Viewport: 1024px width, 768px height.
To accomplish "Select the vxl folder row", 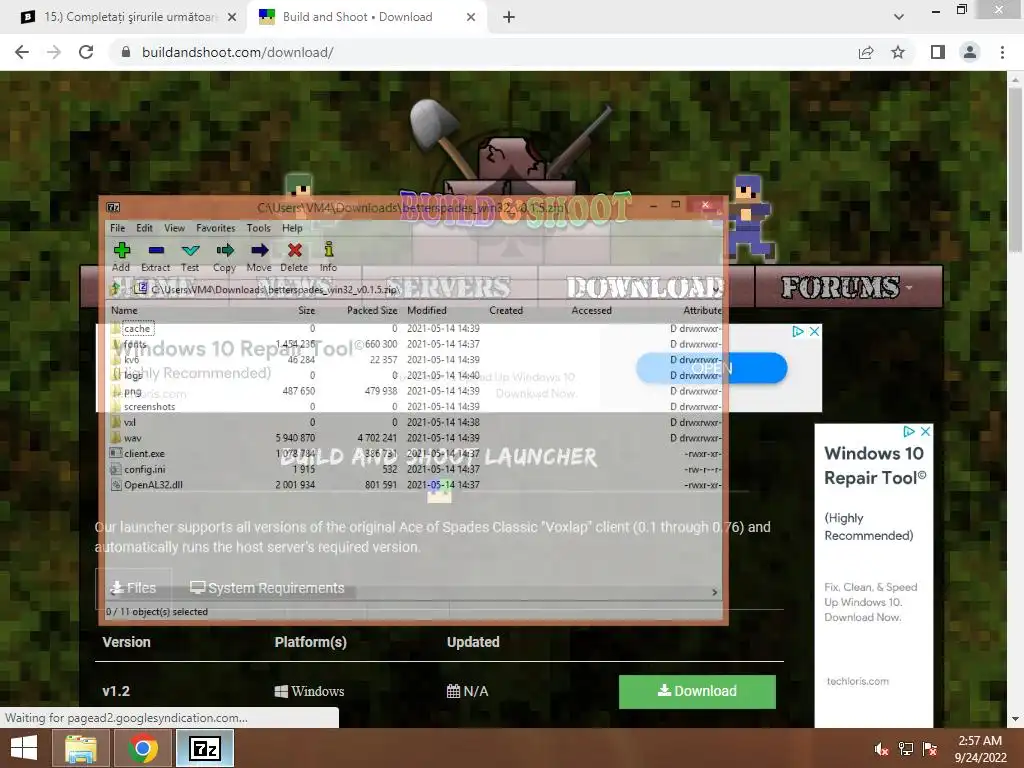I will (415, 423).
